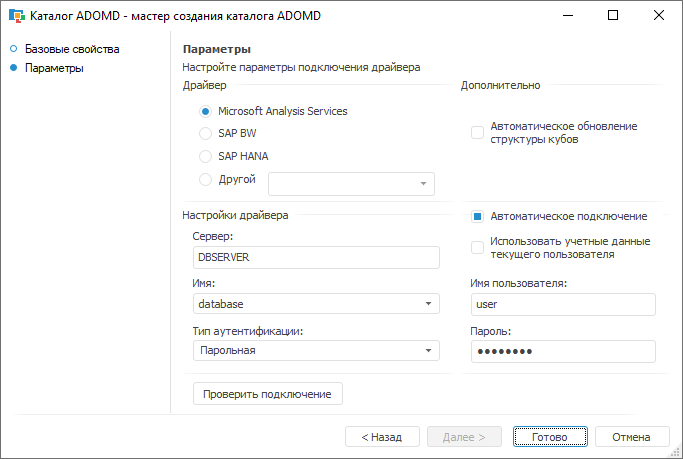Click Проверить подключение button

tap(267, 394)
